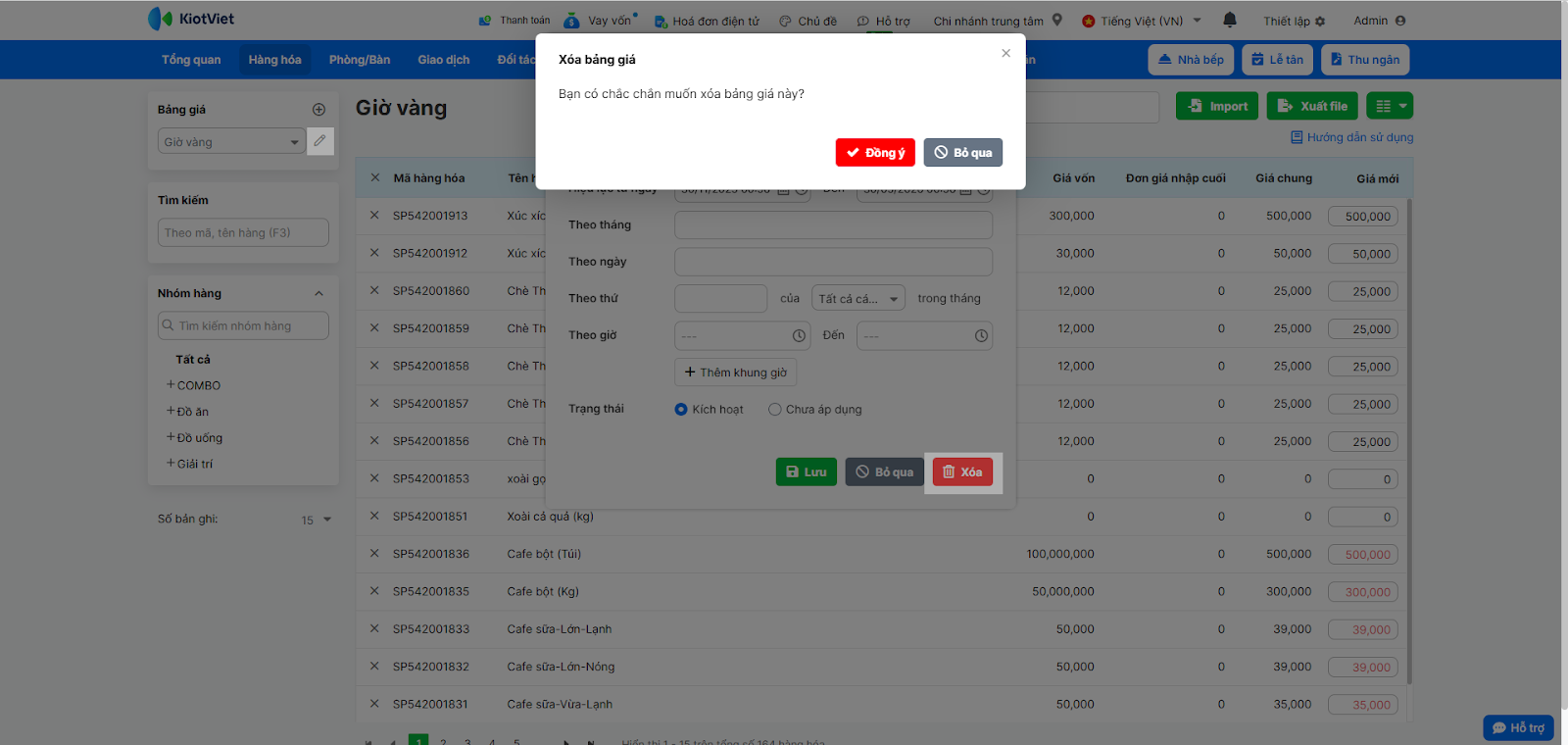Open the column display options dropdown
Image resolution: width=1568 pixels, height=745 pixels.
coord(1392,106)
